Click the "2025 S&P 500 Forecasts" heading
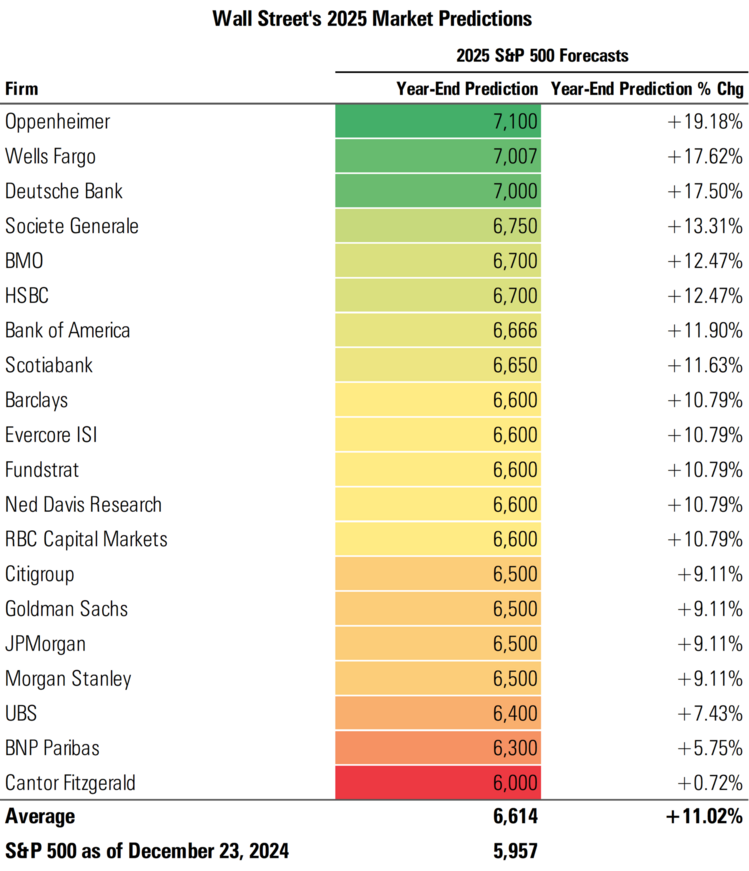Image resolution: width=749 pixels, height=871 pixels. click(541, 56)
